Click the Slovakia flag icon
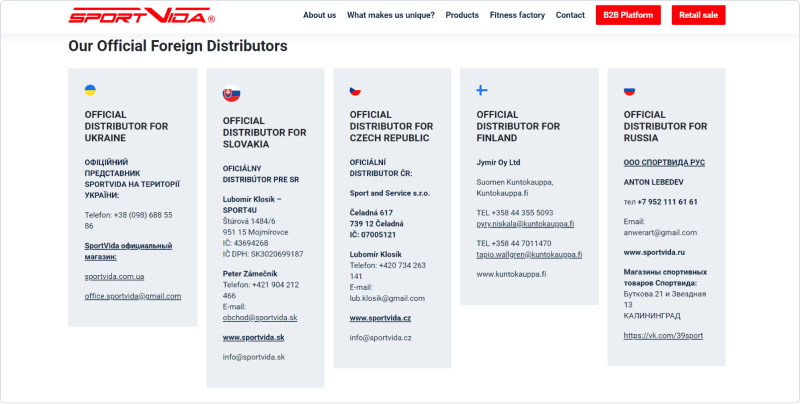The height and width of the screenshot is (404, 800). 231,95
